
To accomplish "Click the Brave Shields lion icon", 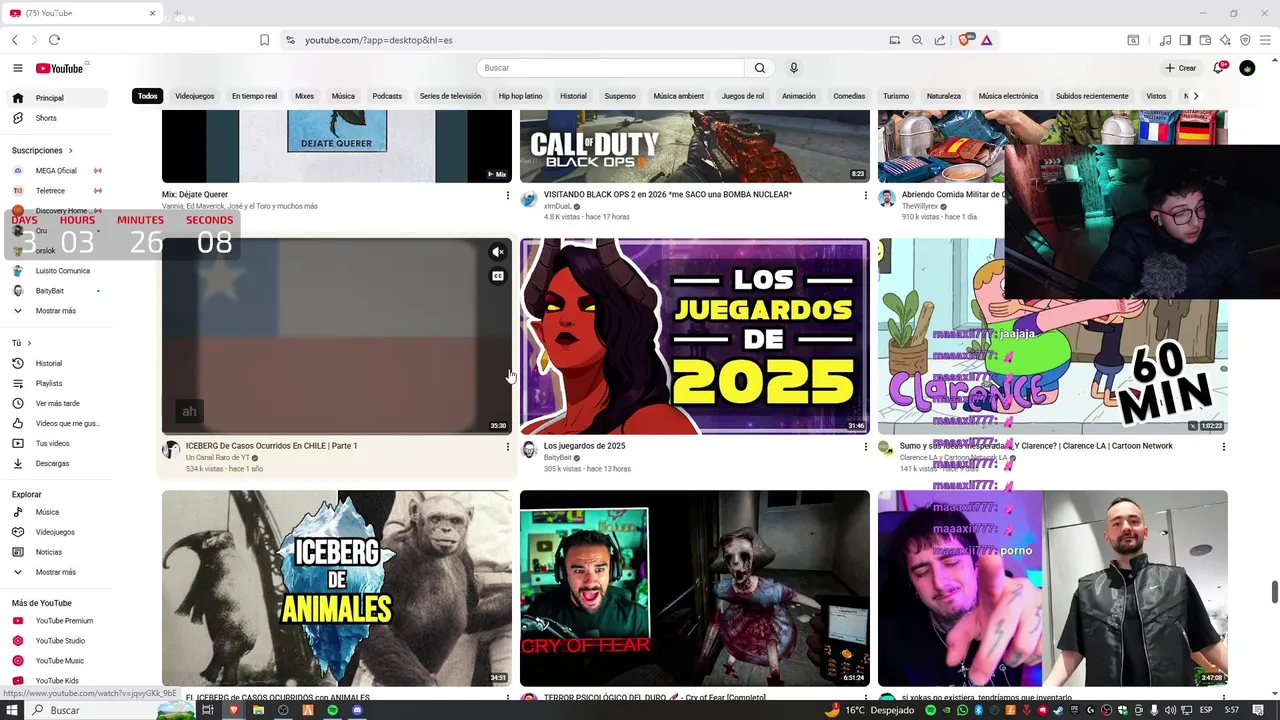I will click(965, 40).
